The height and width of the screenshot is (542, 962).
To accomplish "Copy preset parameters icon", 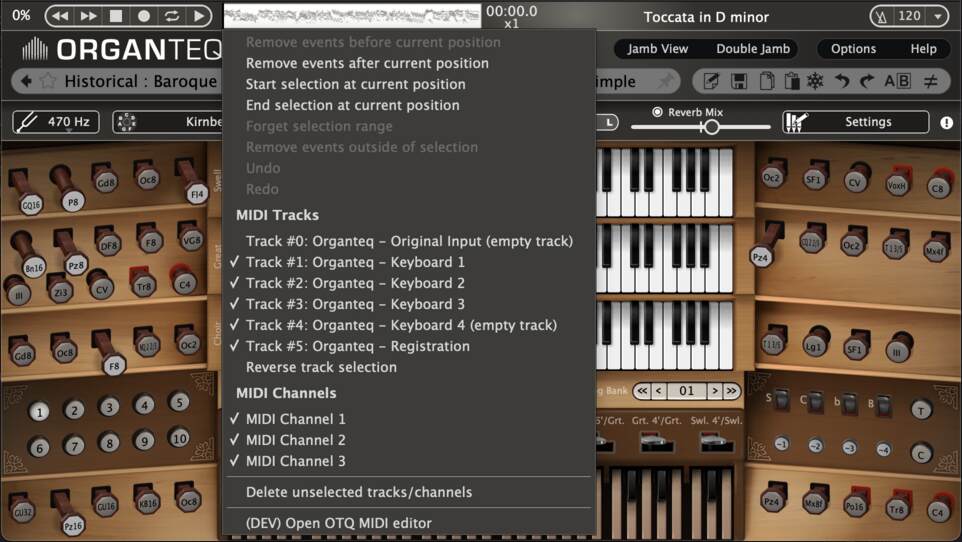I will point(766,81).
